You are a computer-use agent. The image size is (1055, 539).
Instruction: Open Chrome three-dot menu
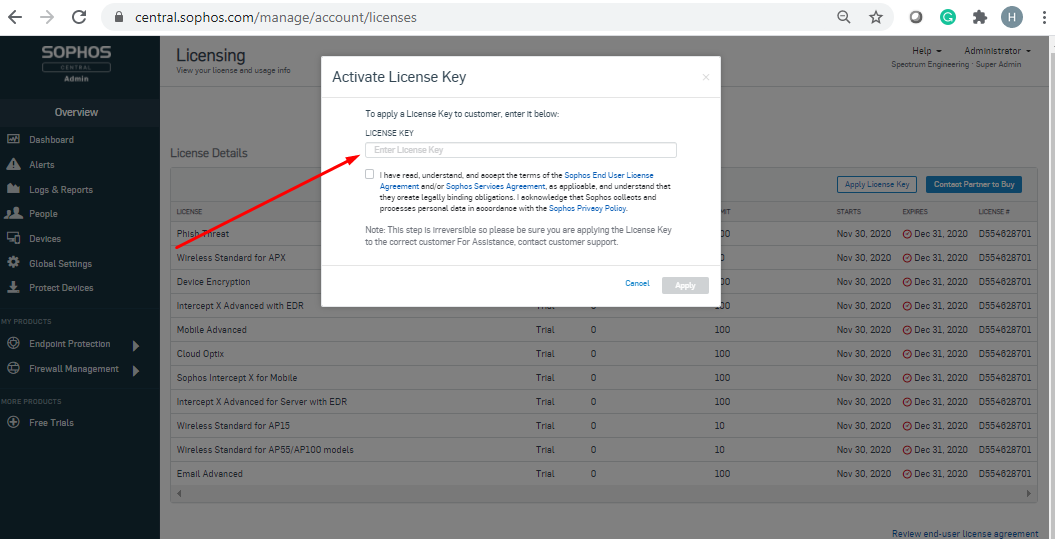(1044, 17)
